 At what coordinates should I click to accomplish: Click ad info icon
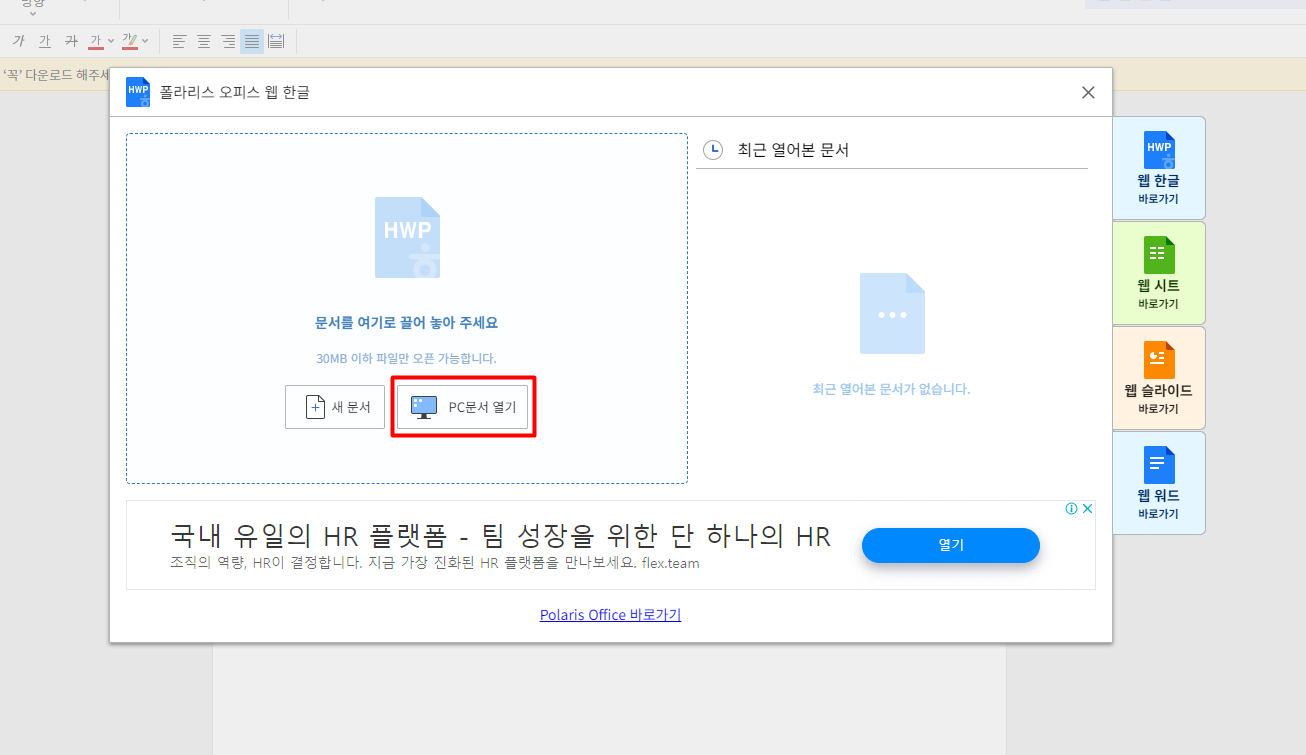pyautogui.click(x=1071, y=508)
